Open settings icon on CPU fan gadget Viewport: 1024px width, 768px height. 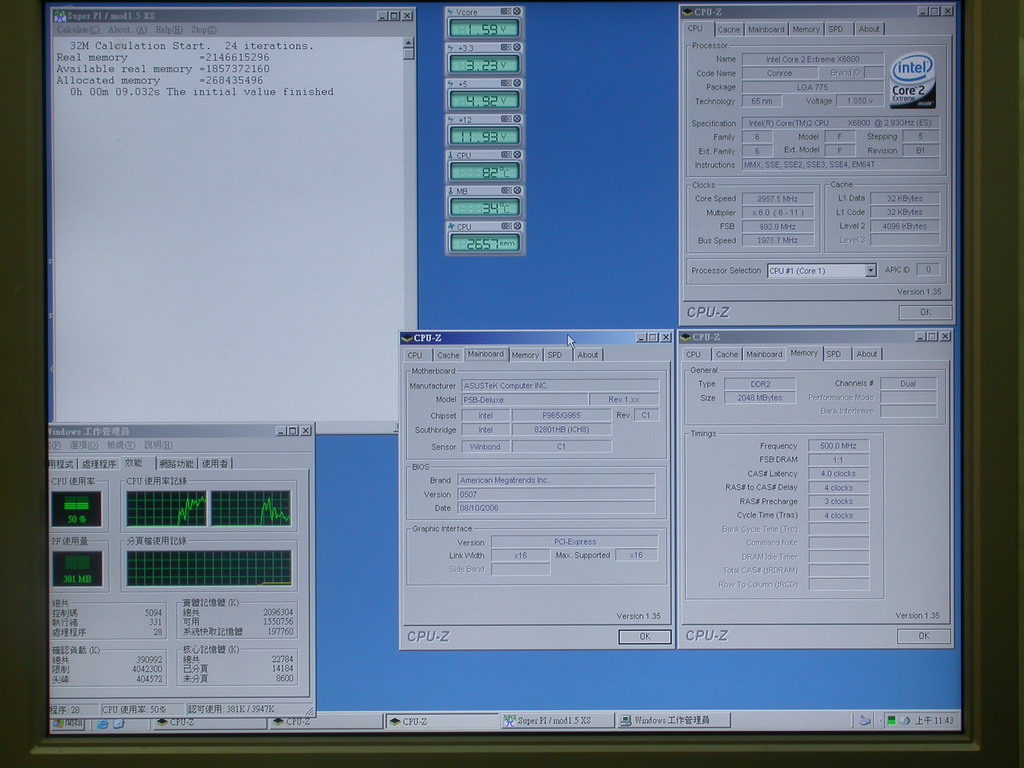coord(505,226)
